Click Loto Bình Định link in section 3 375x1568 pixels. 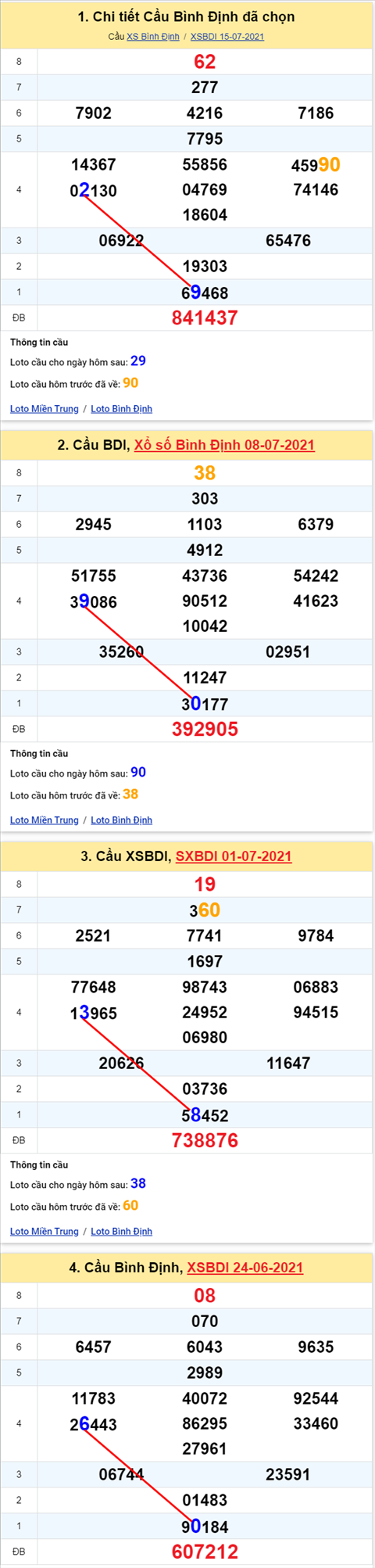click(122, 1232)
